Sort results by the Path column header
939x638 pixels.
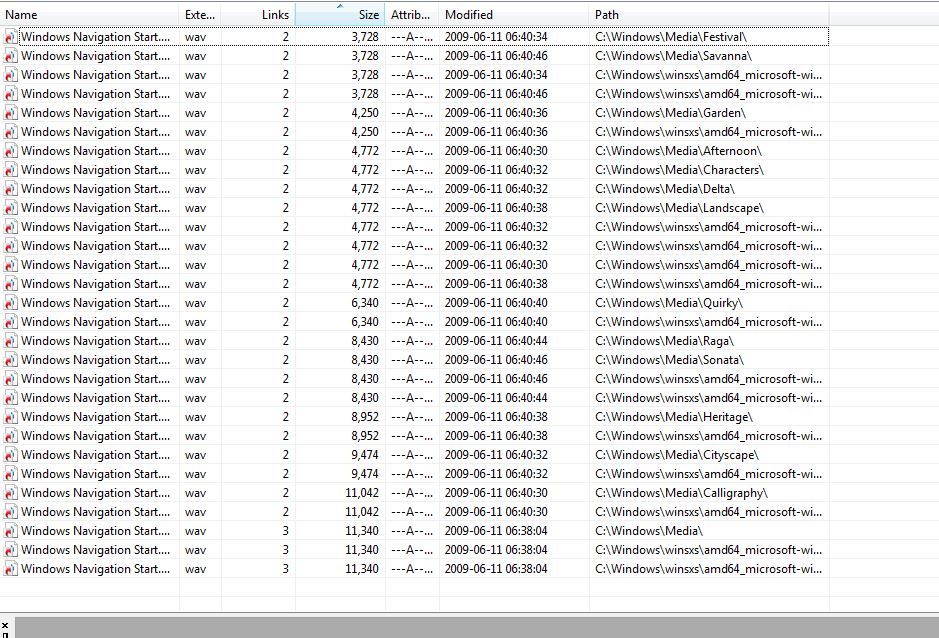(709, 15)
